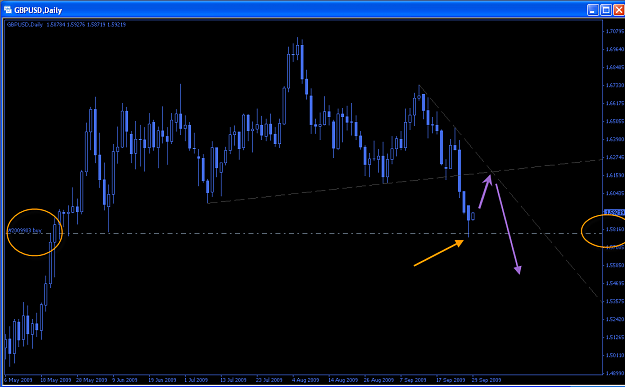This screenshot has height=387, width=625.
Task: Click the 4 Aug 2009 date label
Action: tap(306, 380)
